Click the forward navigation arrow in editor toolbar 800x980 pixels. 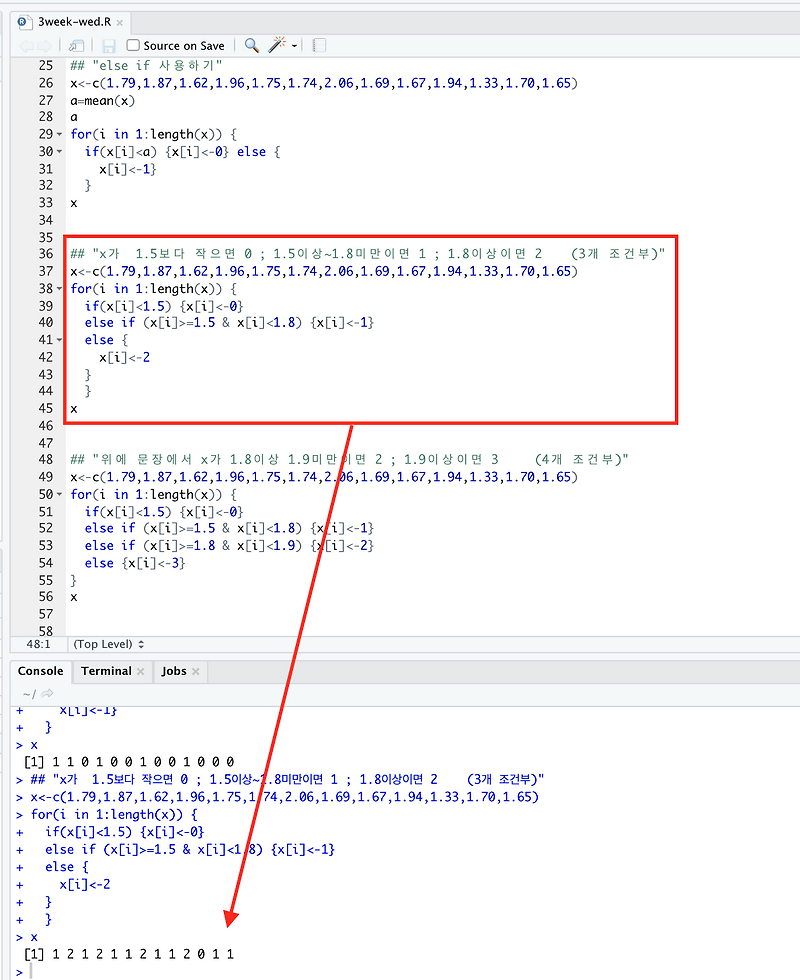pyautogui.click(x=42, y=45)
